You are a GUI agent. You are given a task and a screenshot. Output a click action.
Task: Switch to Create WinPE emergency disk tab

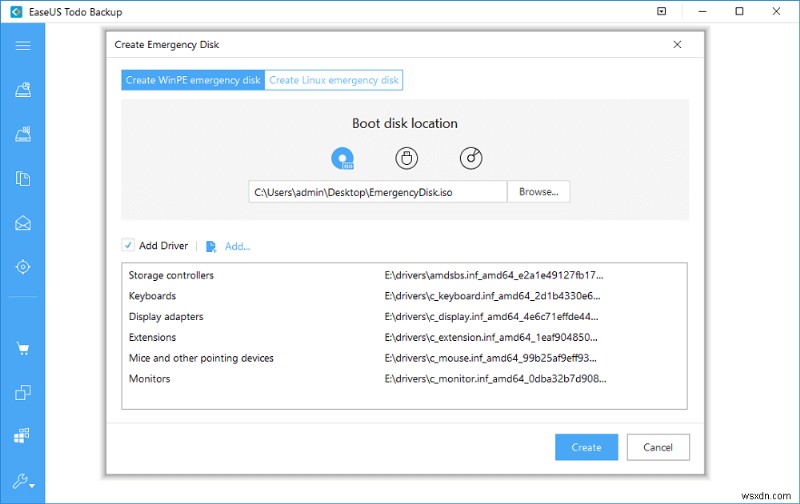tap(193, 80)
